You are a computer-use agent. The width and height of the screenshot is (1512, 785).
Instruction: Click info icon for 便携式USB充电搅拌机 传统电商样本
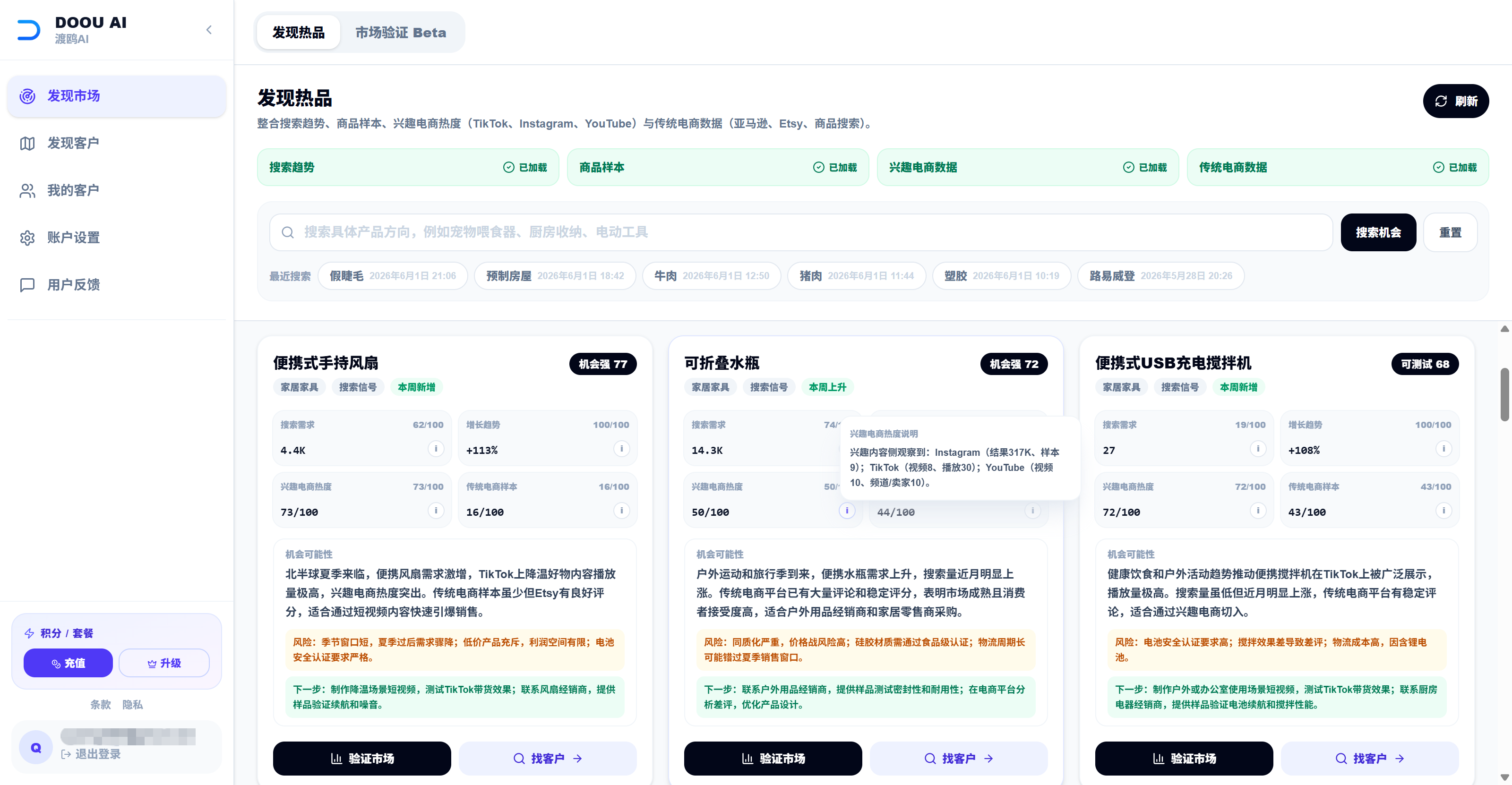point(1443,511)
